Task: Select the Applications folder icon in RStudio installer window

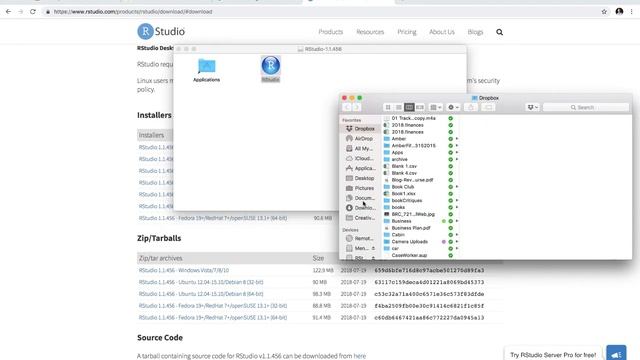Action: coord(207,66)
